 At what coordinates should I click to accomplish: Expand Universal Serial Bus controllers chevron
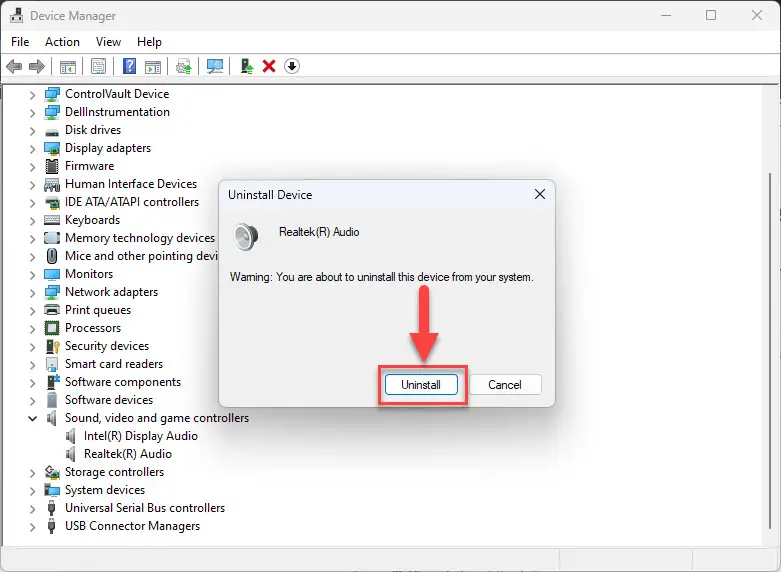click(x=32, y=509)
